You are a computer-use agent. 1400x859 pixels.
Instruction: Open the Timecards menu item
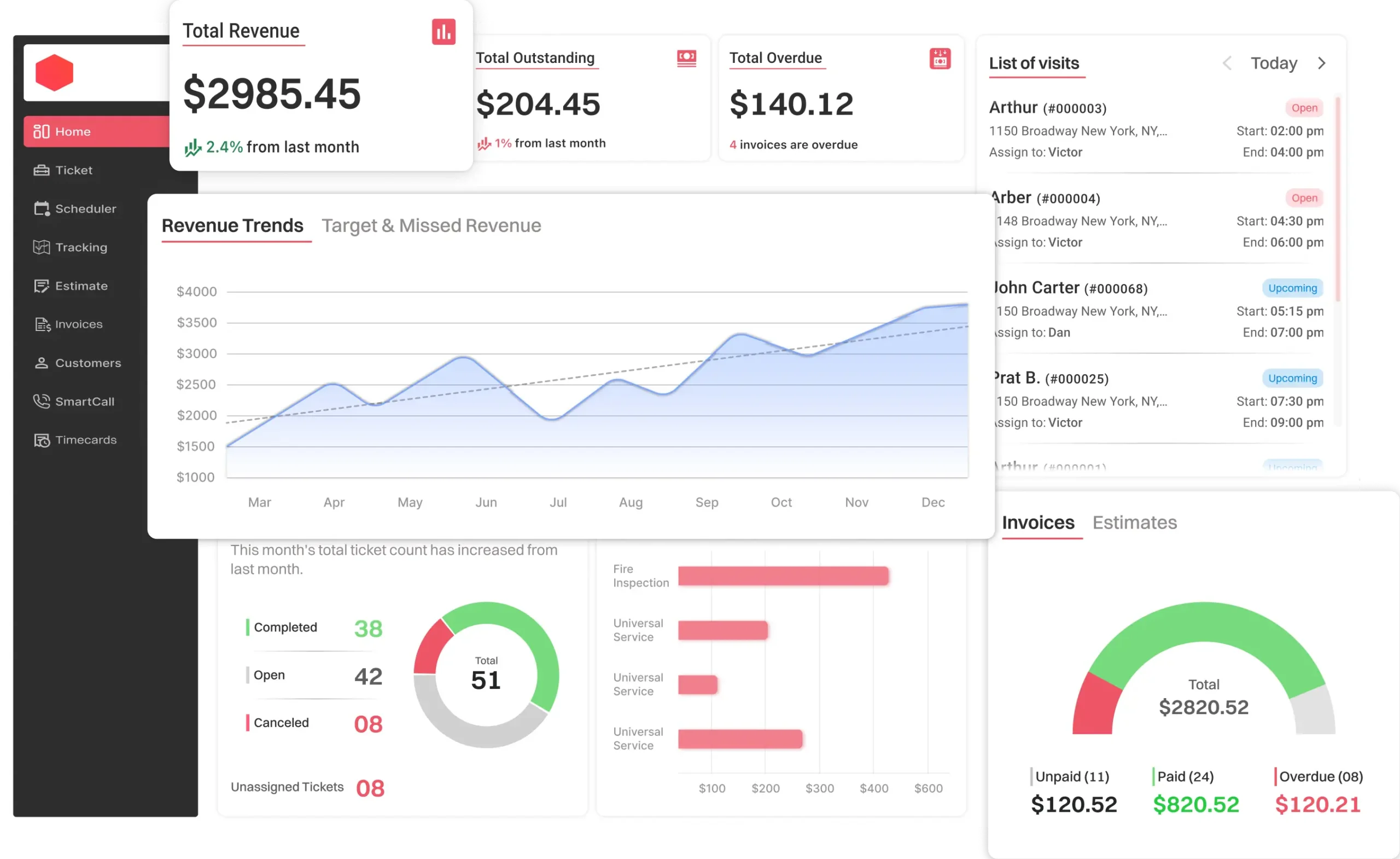pos(85,440)
